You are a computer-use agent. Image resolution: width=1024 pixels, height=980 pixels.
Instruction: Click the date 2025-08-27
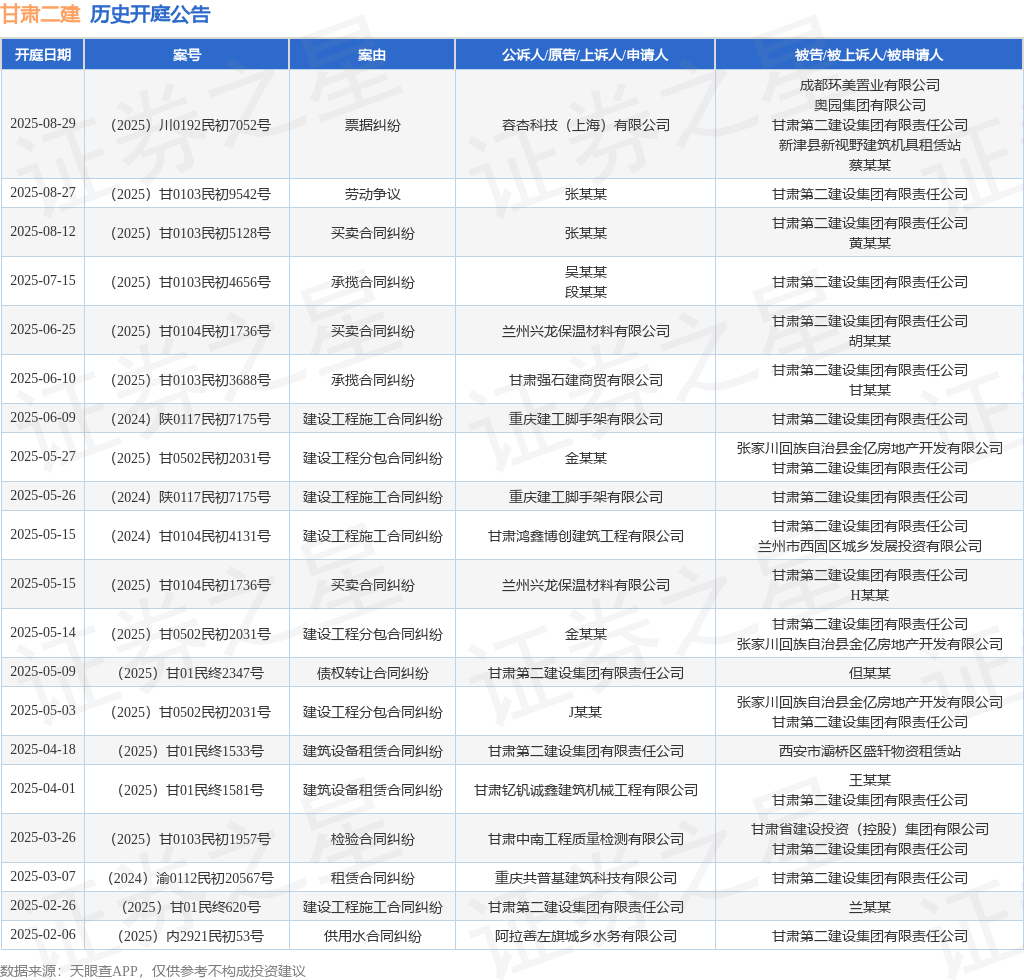43,193
